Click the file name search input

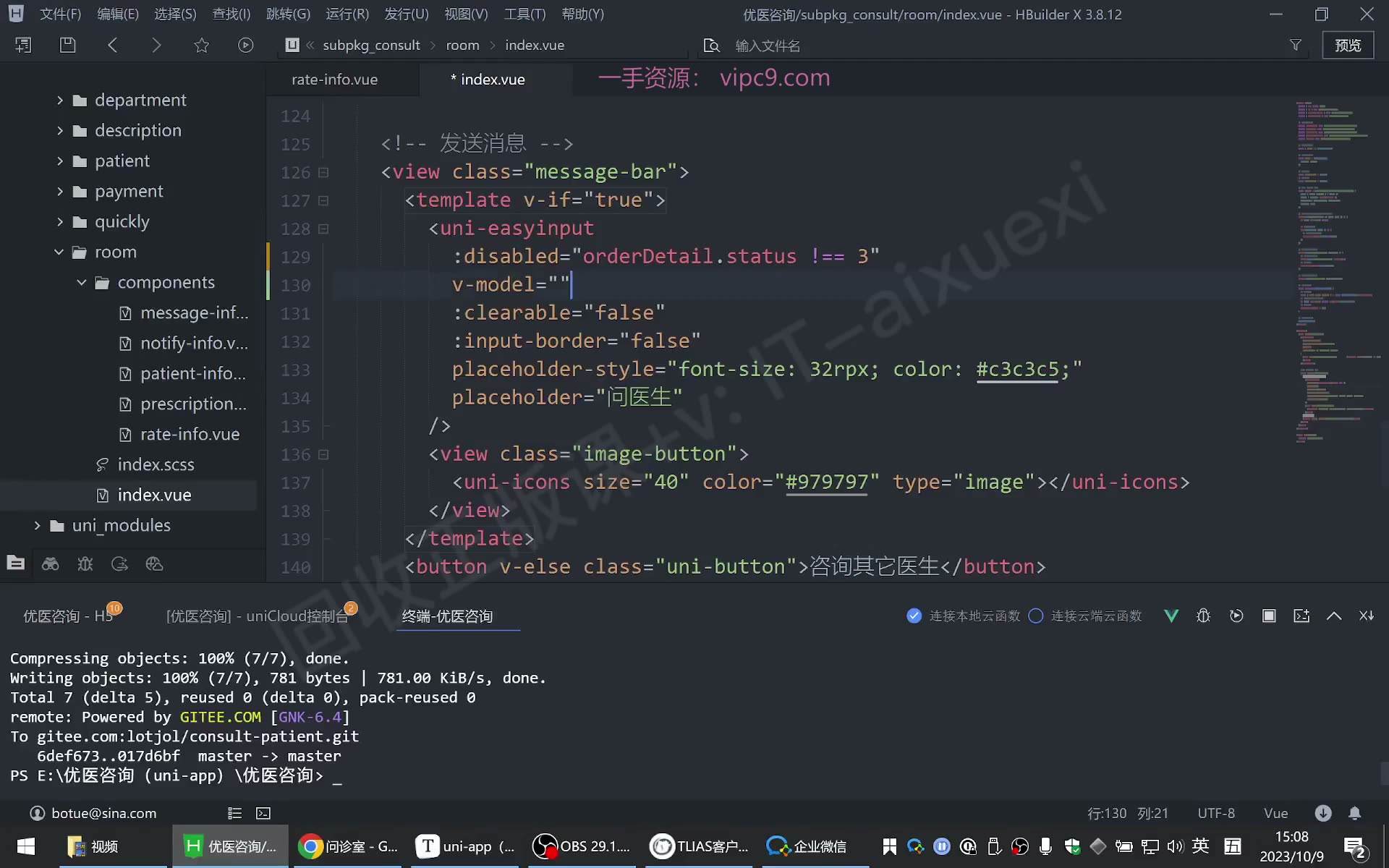(1006, 46)
